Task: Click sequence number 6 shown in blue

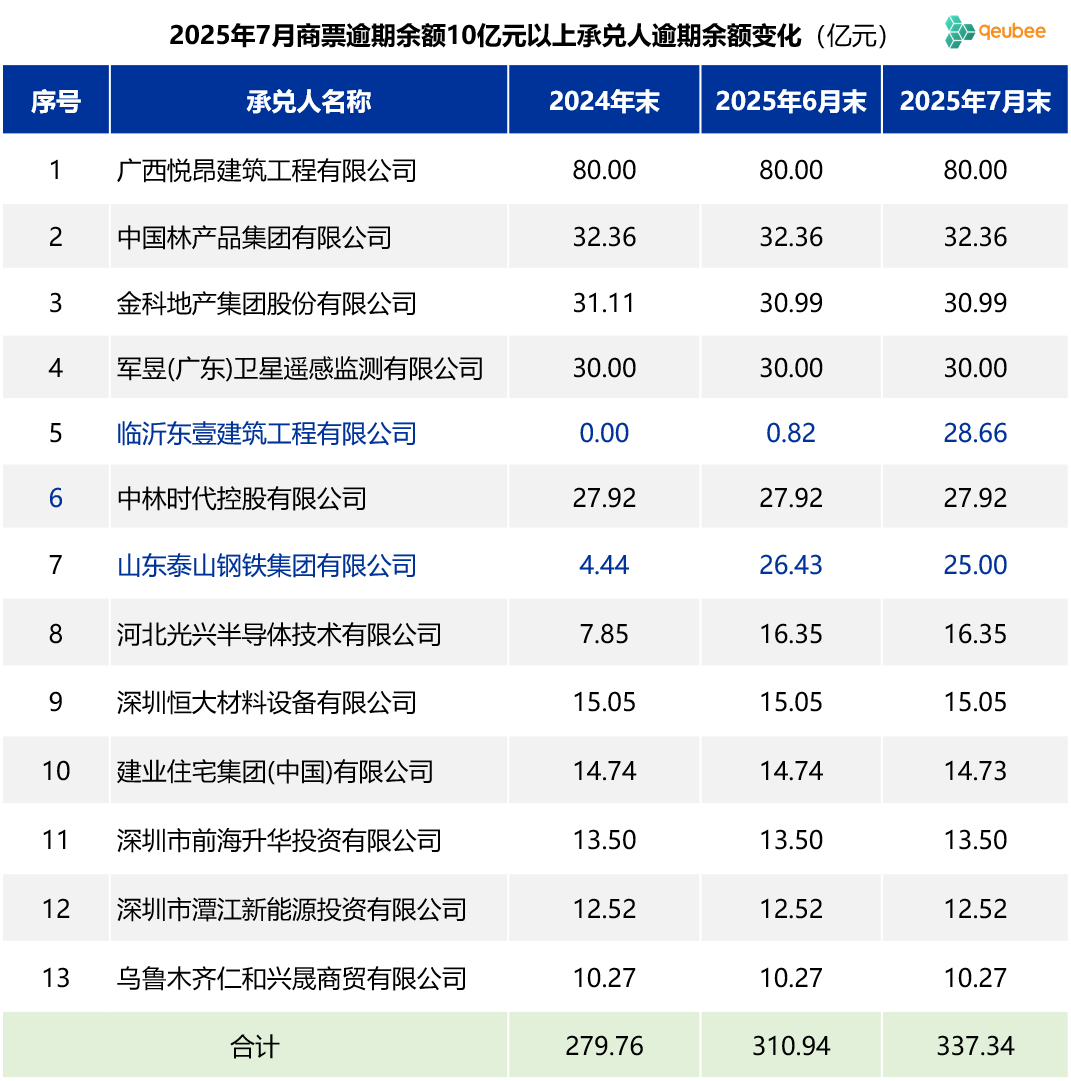Action: pyautogui.click(x=56, y=497)
